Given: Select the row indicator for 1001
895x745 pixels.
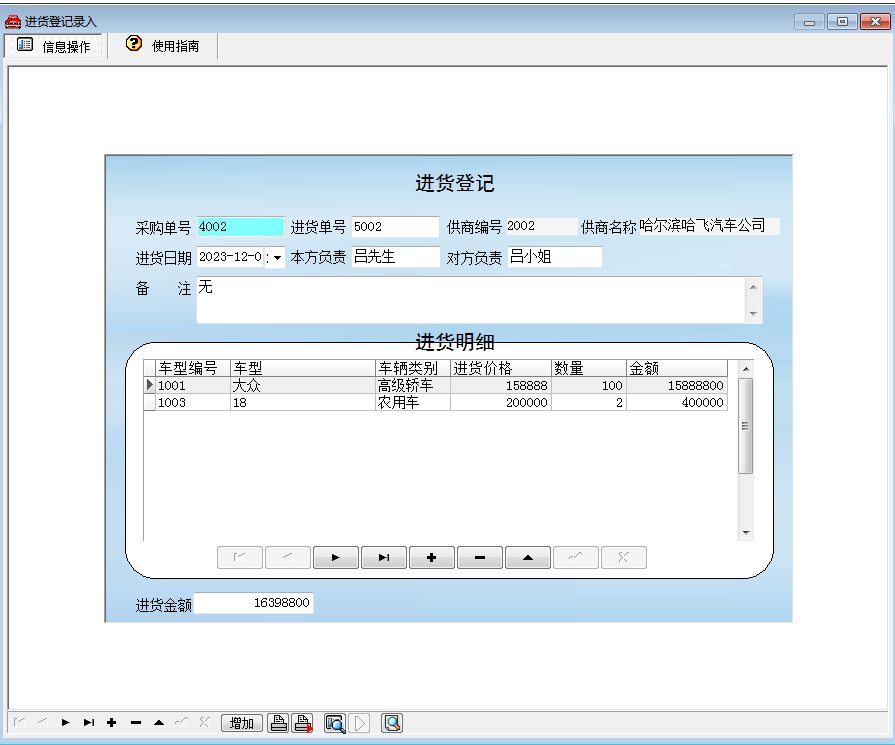Looking at the screenshot, I should (x=150, y=385).
